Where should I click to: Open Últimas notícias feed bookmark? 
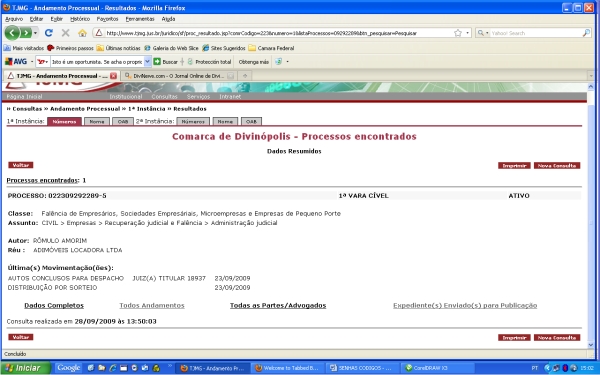(119, 48)
